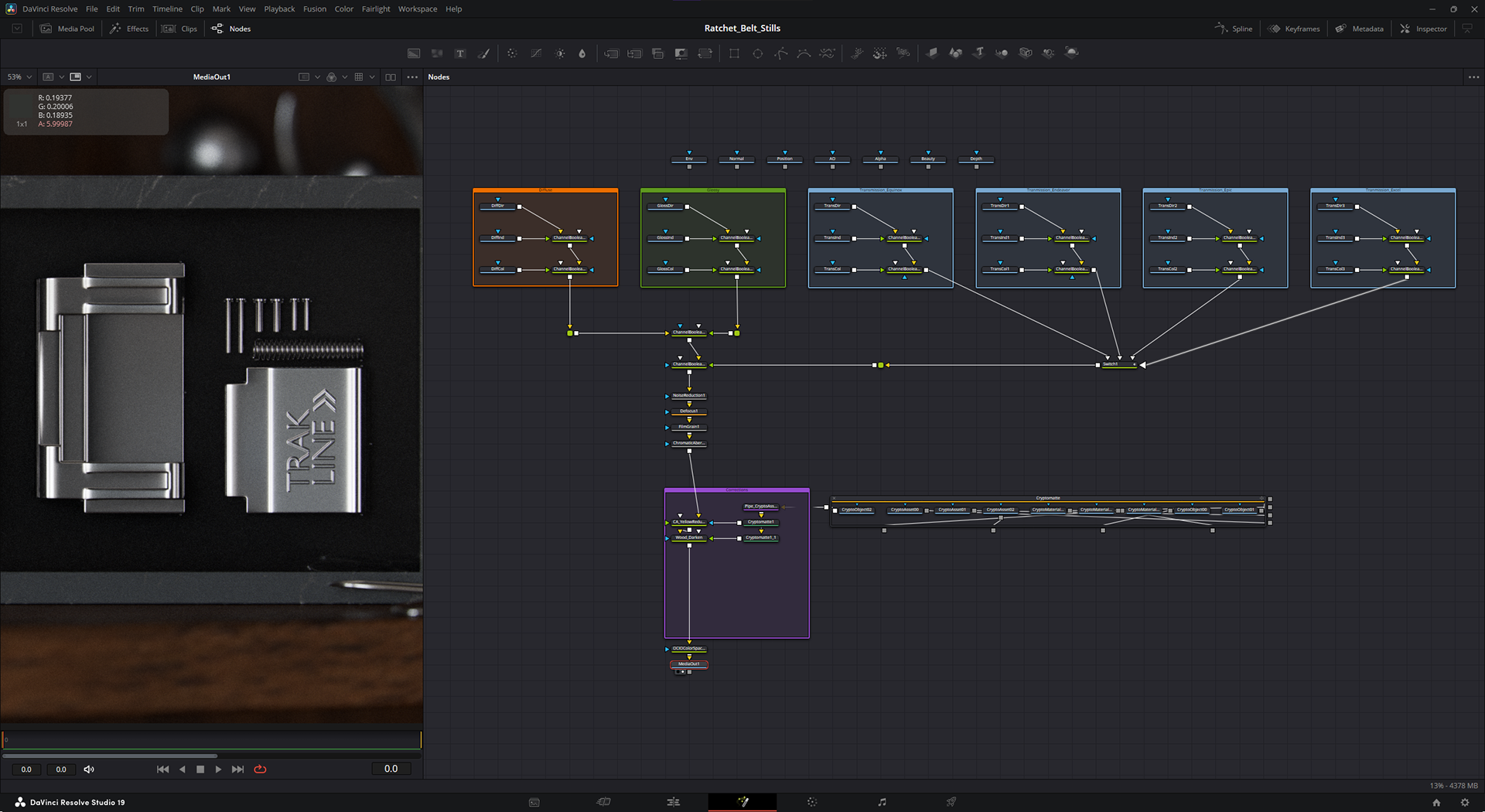Open the Timeline menu
Viewport: 1485px width, 812px height.
[x=167, y=9]
